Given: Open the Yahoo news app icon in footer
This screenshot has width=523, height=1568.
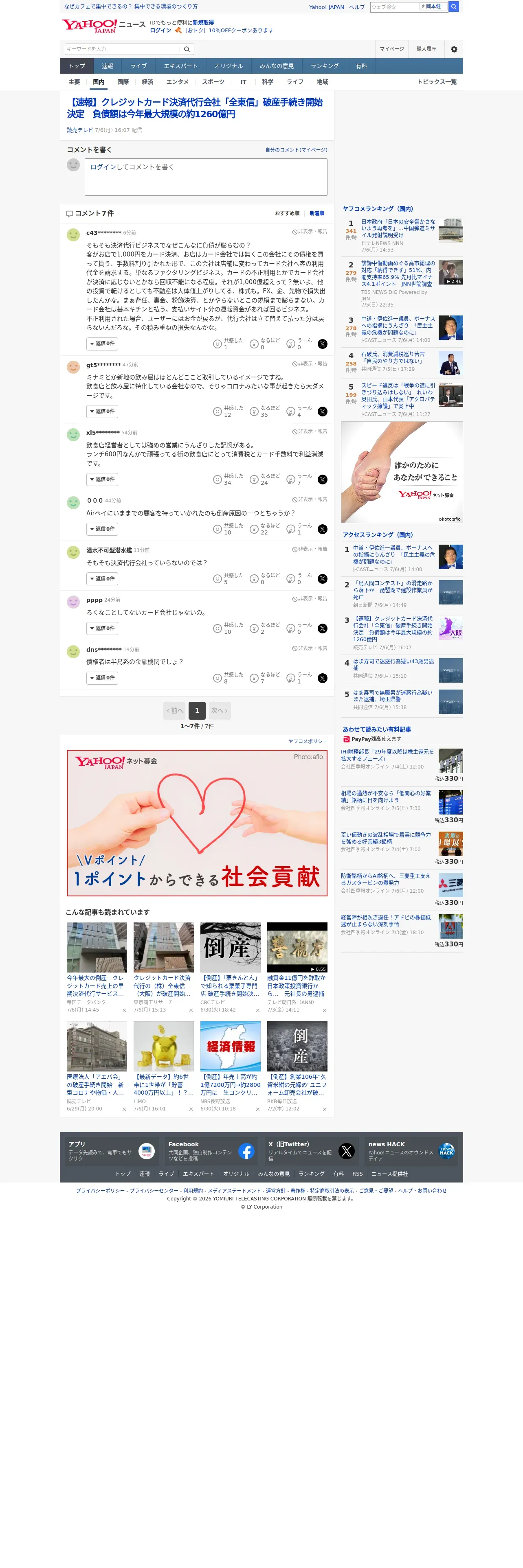Looking at the screenshot, I should [x=146, y=1151].
